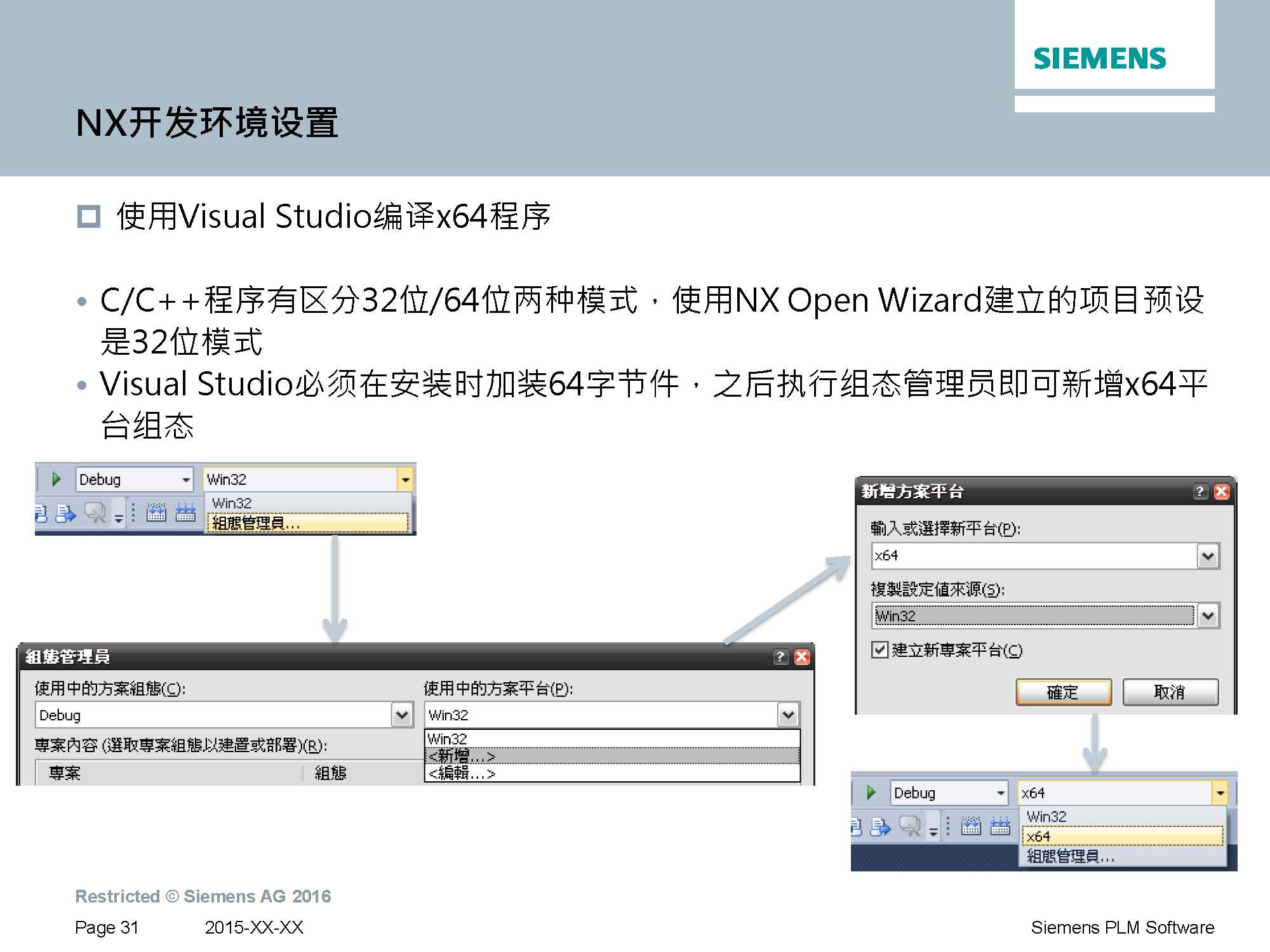Close the 組態管理員 dialog
This screenshot has height=952, width=1270.
[x=802, y=657]
